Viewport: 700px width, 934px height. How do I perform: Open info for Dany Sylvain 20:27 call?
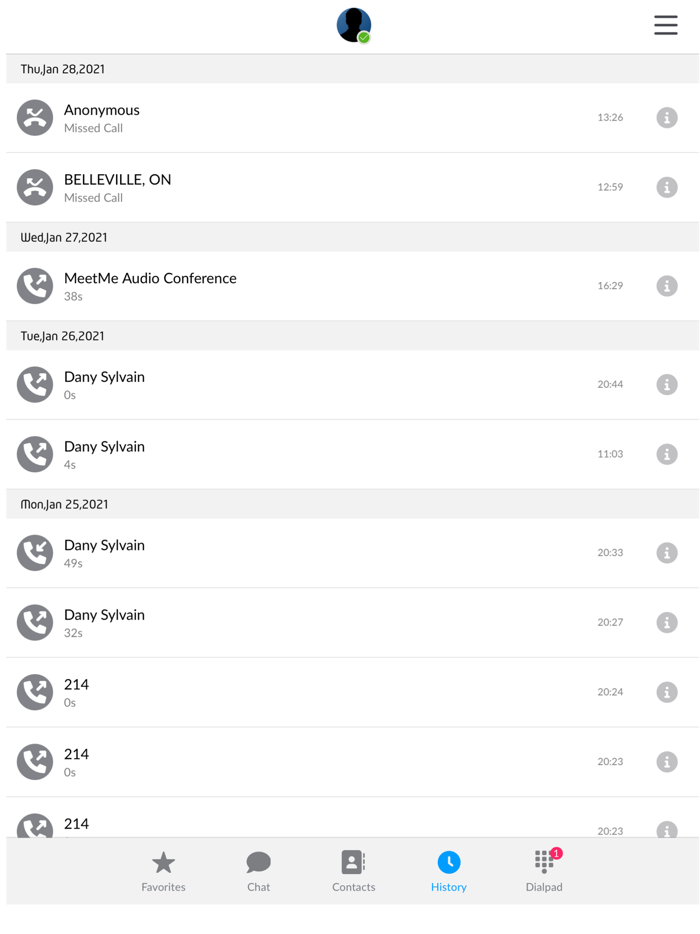(667, 623)
